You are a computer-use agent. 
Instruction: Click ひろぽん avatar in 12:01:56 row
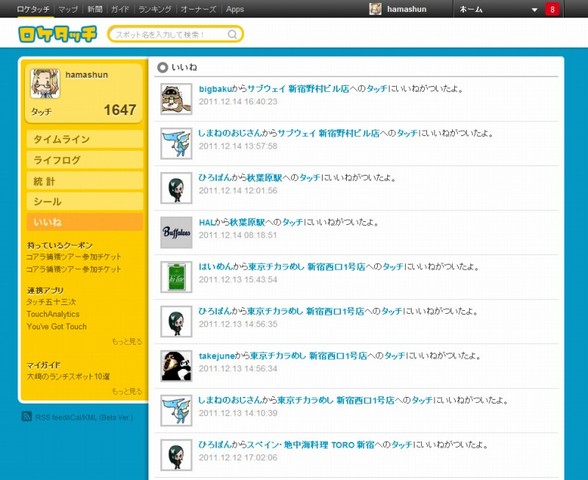[x=176, y=188]
